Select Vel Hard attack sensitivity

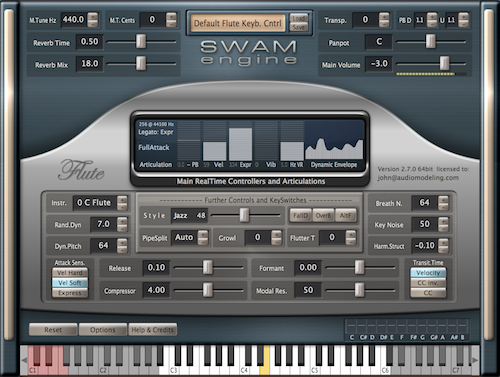pos(70,273)
